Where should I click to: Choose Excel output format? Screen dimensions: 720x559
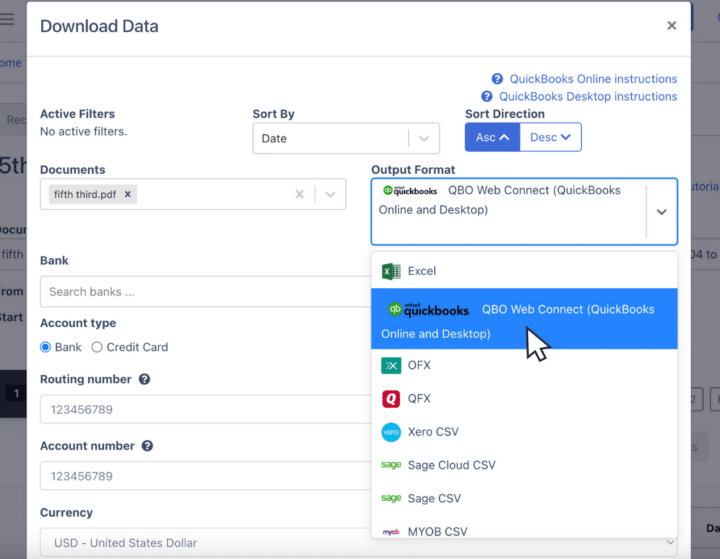pos(524,271)
